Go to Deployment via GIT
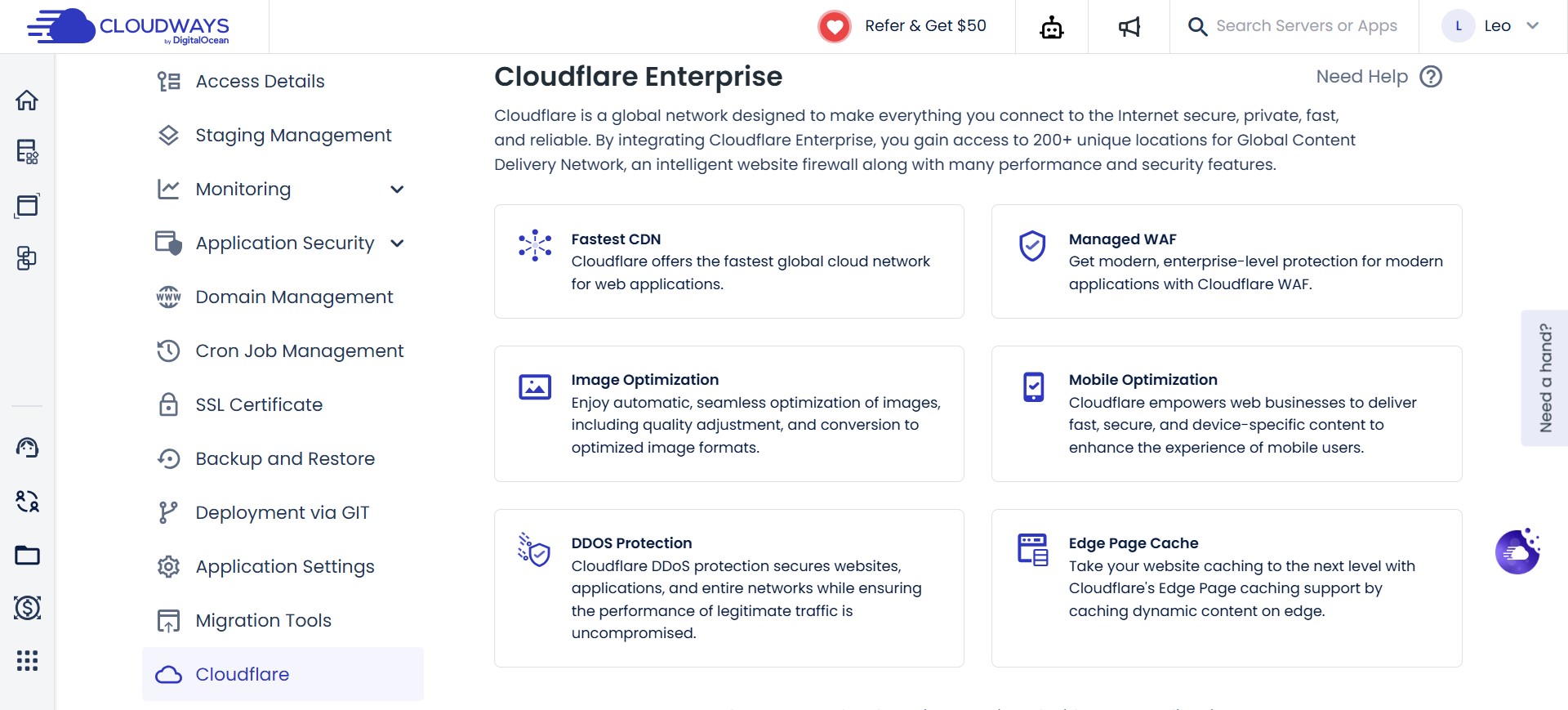This screenshot has width=1568, height=710. [283, 512]
